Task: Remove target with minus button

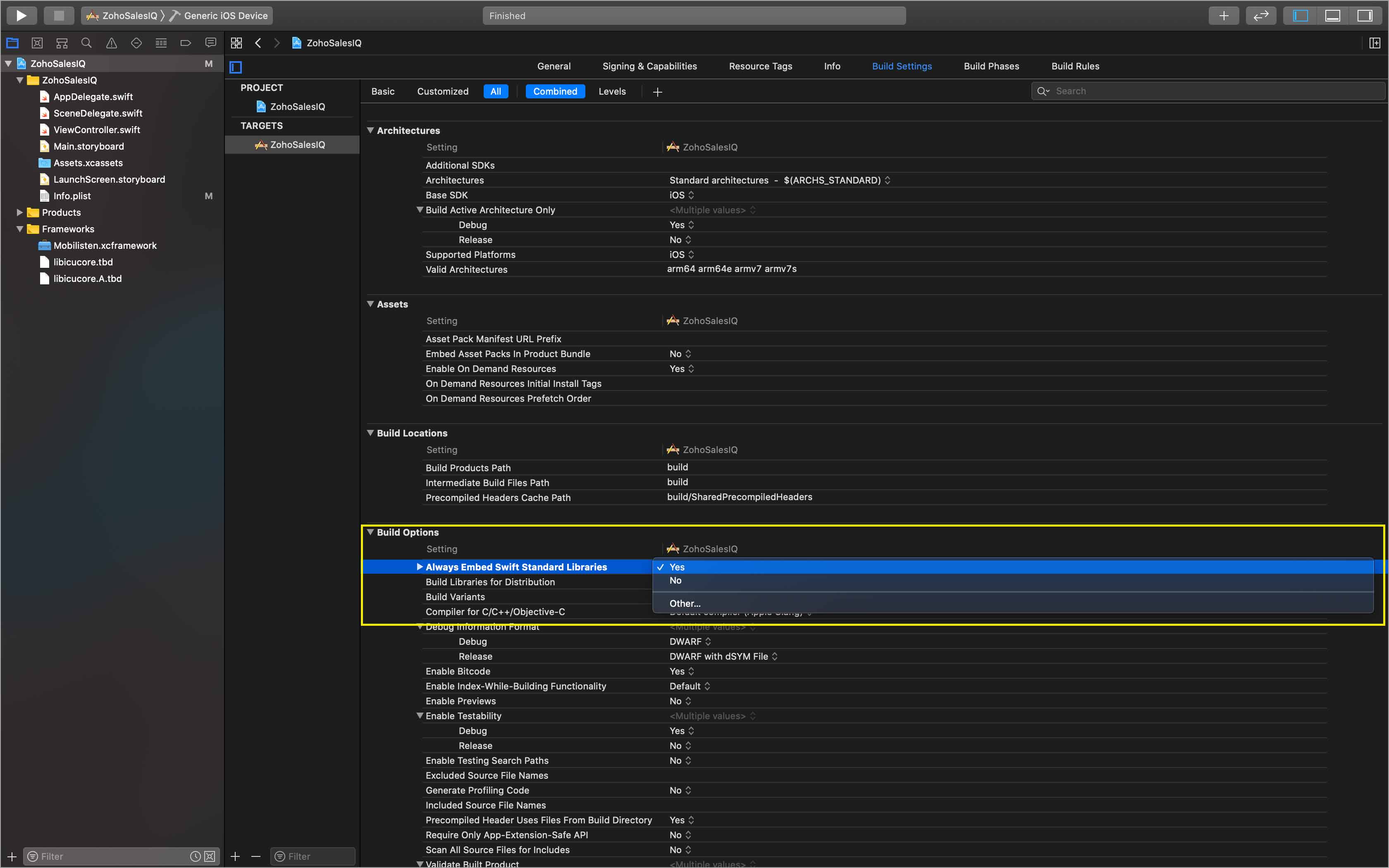Action: pyautogui.click(x=256, y=856)
